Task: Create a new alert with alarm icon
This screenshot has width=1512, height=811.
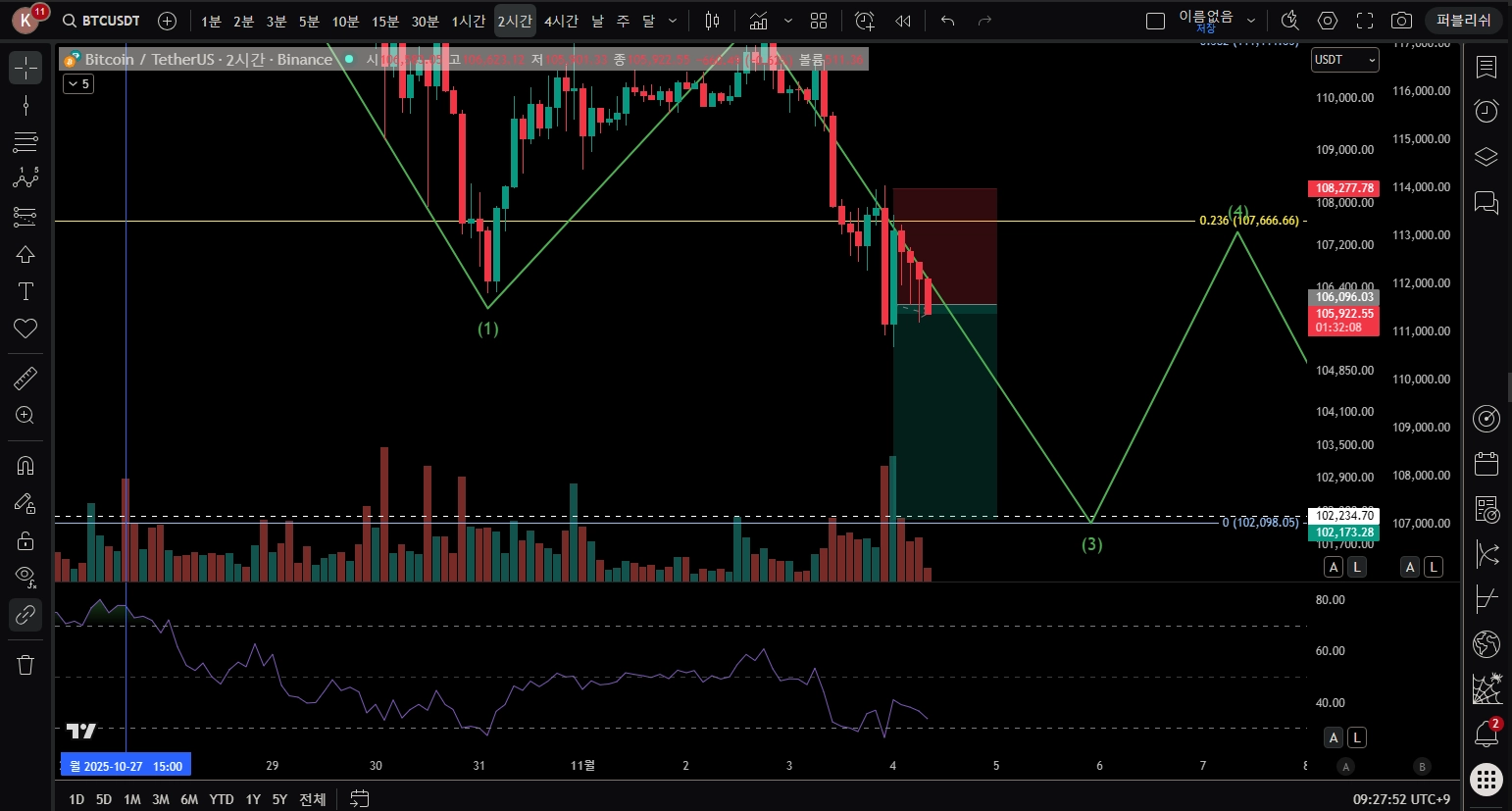Action: (x=864, y=21)
